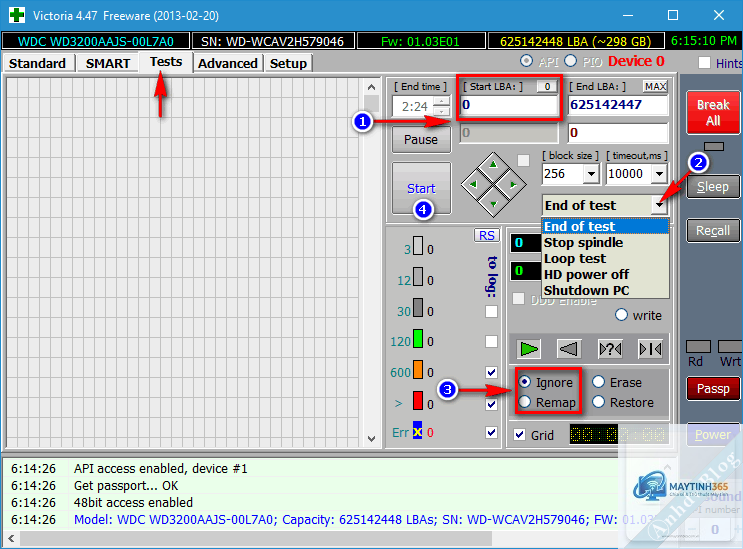Click the 0 reset button for Start LBA
This screenshot has height=549, width=743.
pos(547,86)
